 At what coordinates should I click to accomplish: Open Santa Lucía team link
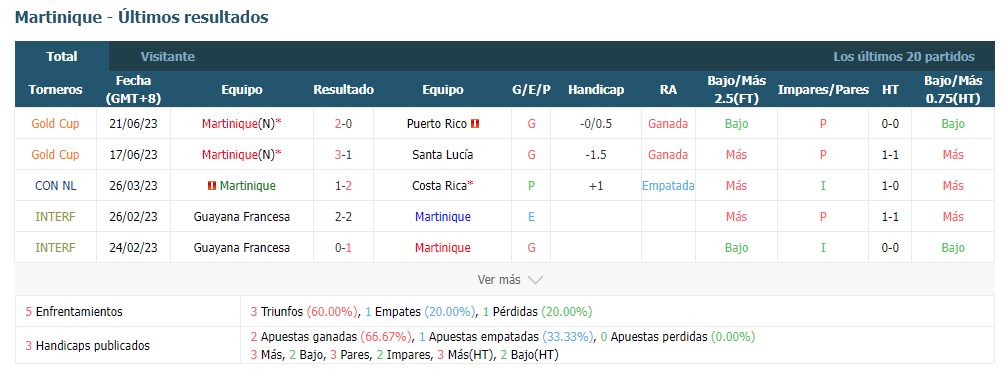(442, 155)
